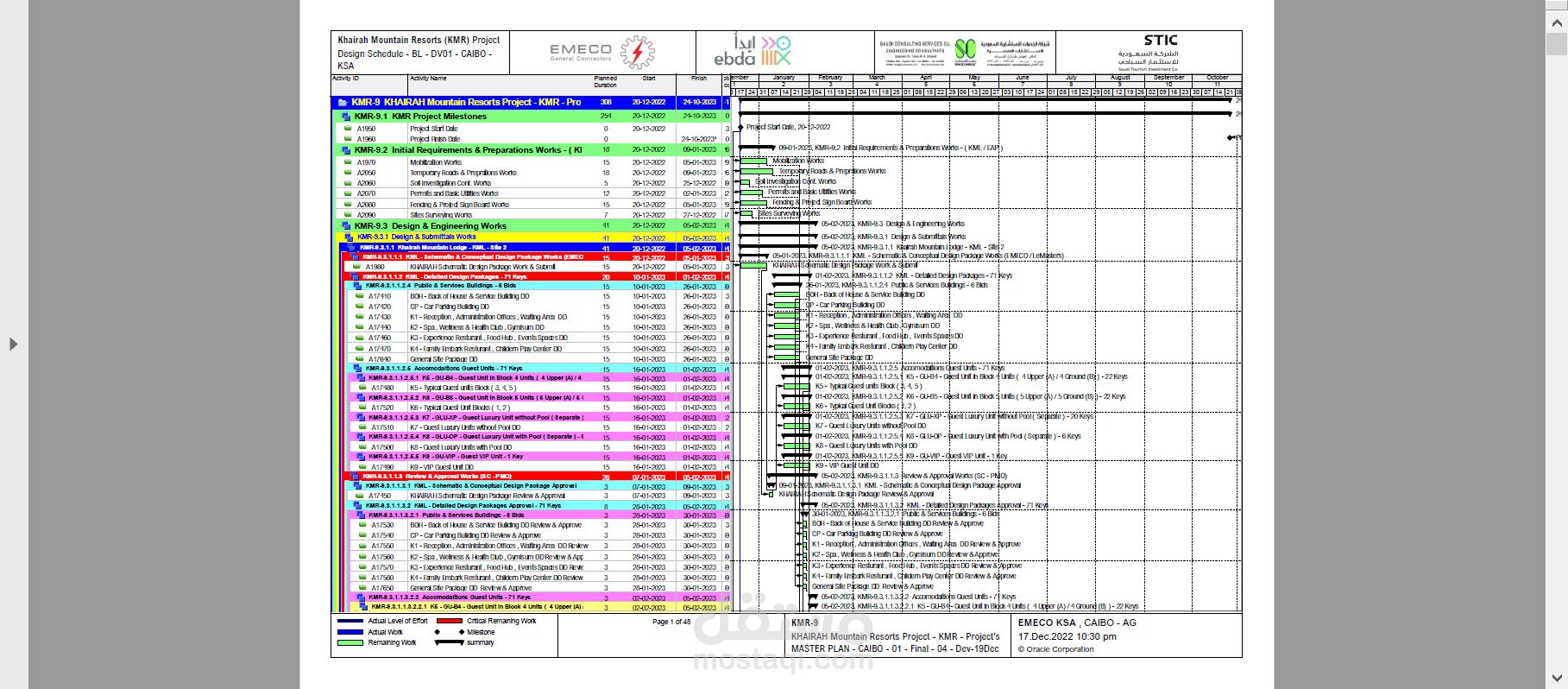Select the 'Project Start Date' activity name
1568x689 pixels.
[434, 129]
